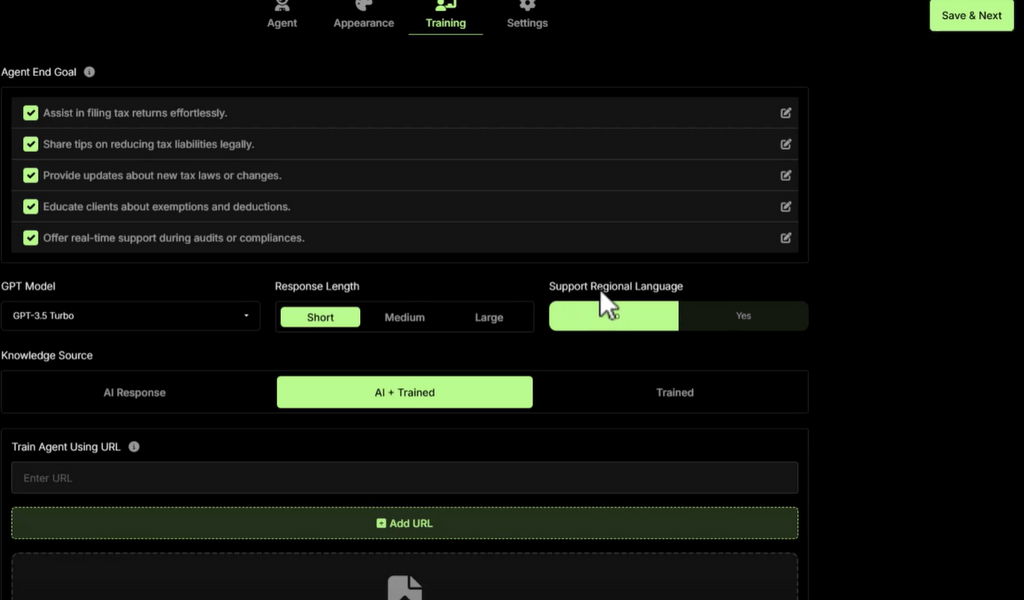Click the file upload document icon
Screen dimensions: 1024x600
[404, 588]
